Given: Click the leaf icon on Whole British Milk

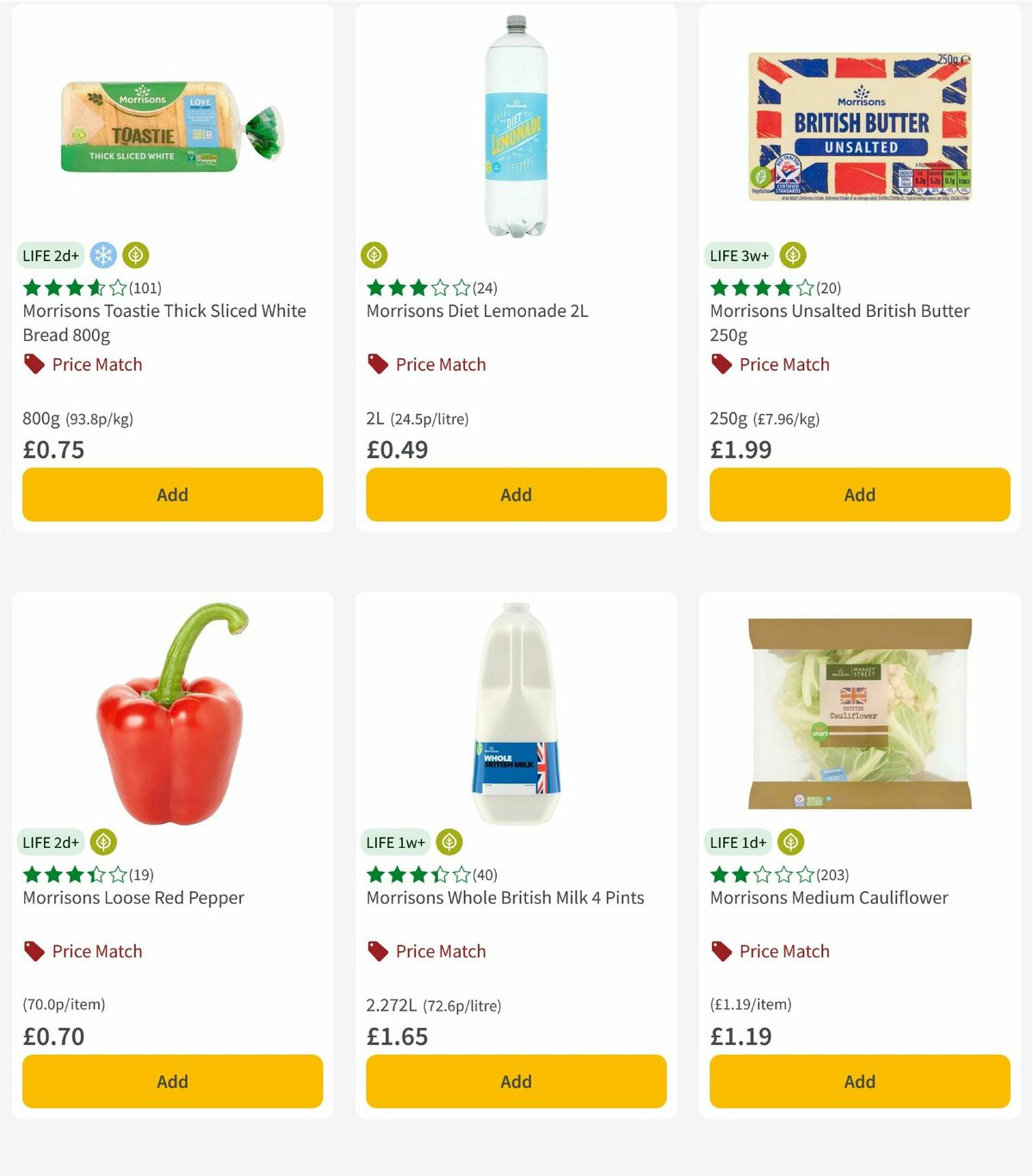Looking at the screenshot, I should click(x=448, y=842).
